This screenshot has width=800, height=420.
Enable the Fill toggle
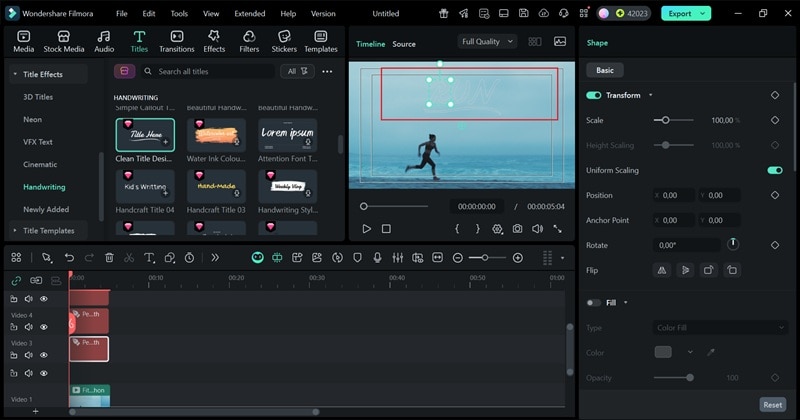click(594, 302)
